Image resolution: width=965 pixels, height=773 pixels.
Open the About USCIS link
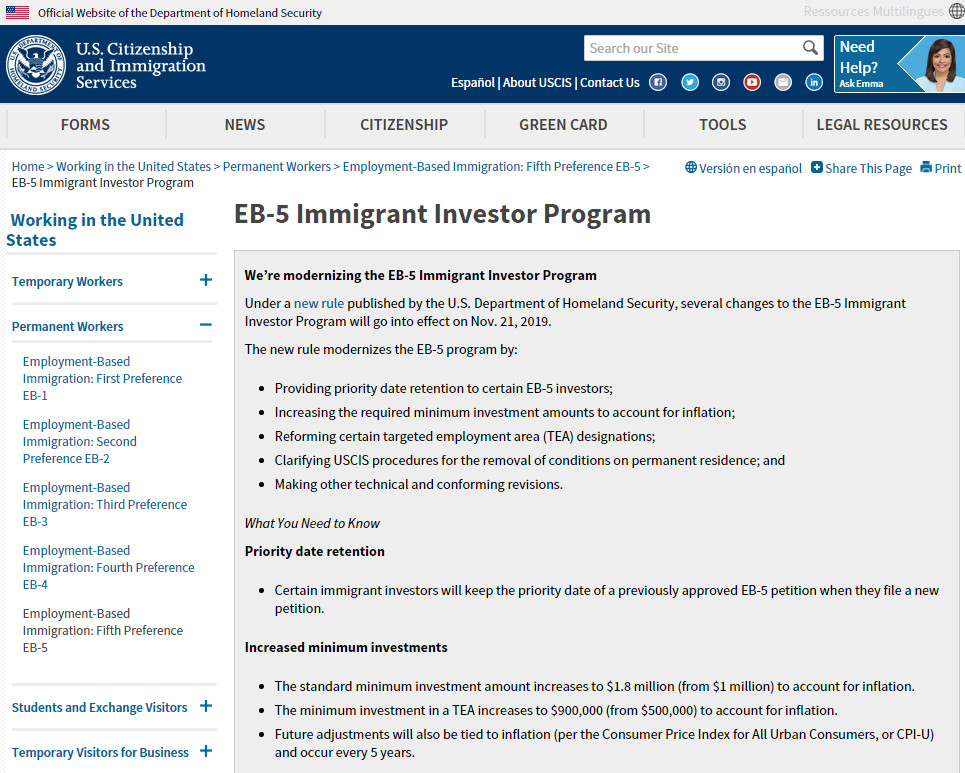(537, 82)
